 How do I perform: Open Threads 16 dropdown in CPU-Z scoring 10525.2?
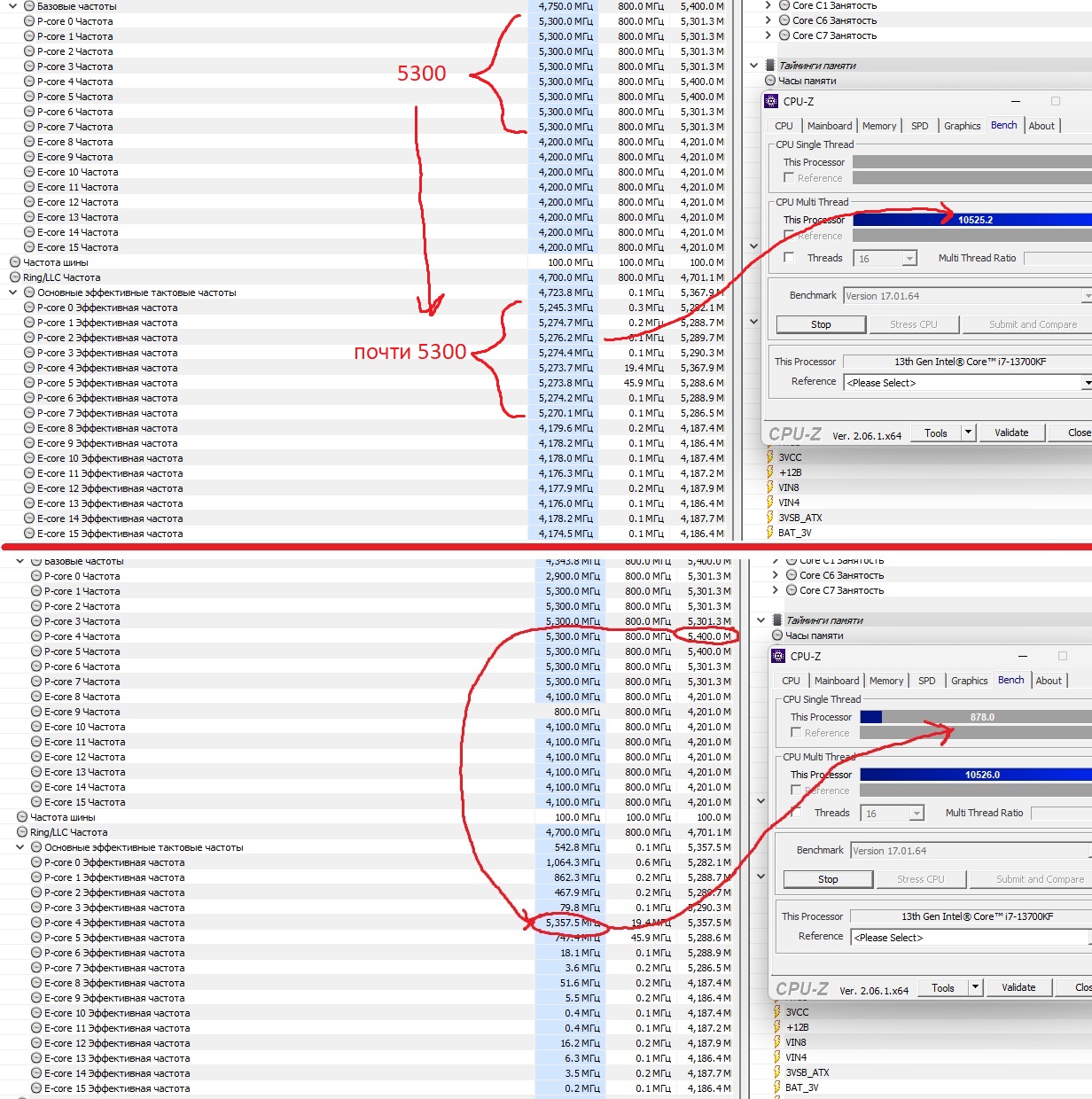tap(885, 259)
